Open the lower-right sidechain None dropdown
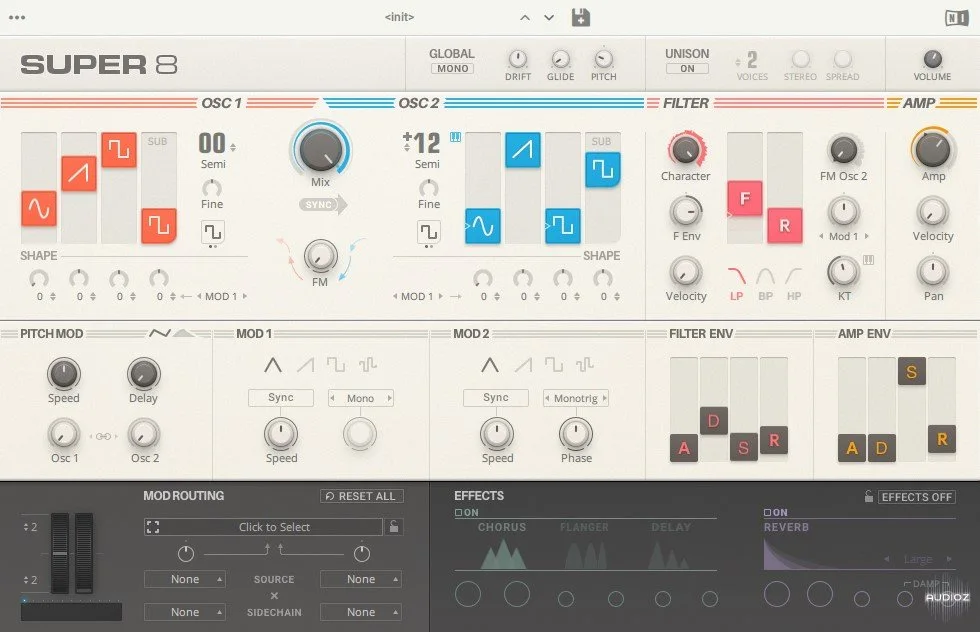The width and height of the screenshot is (980, 632). tap(361, 612)
